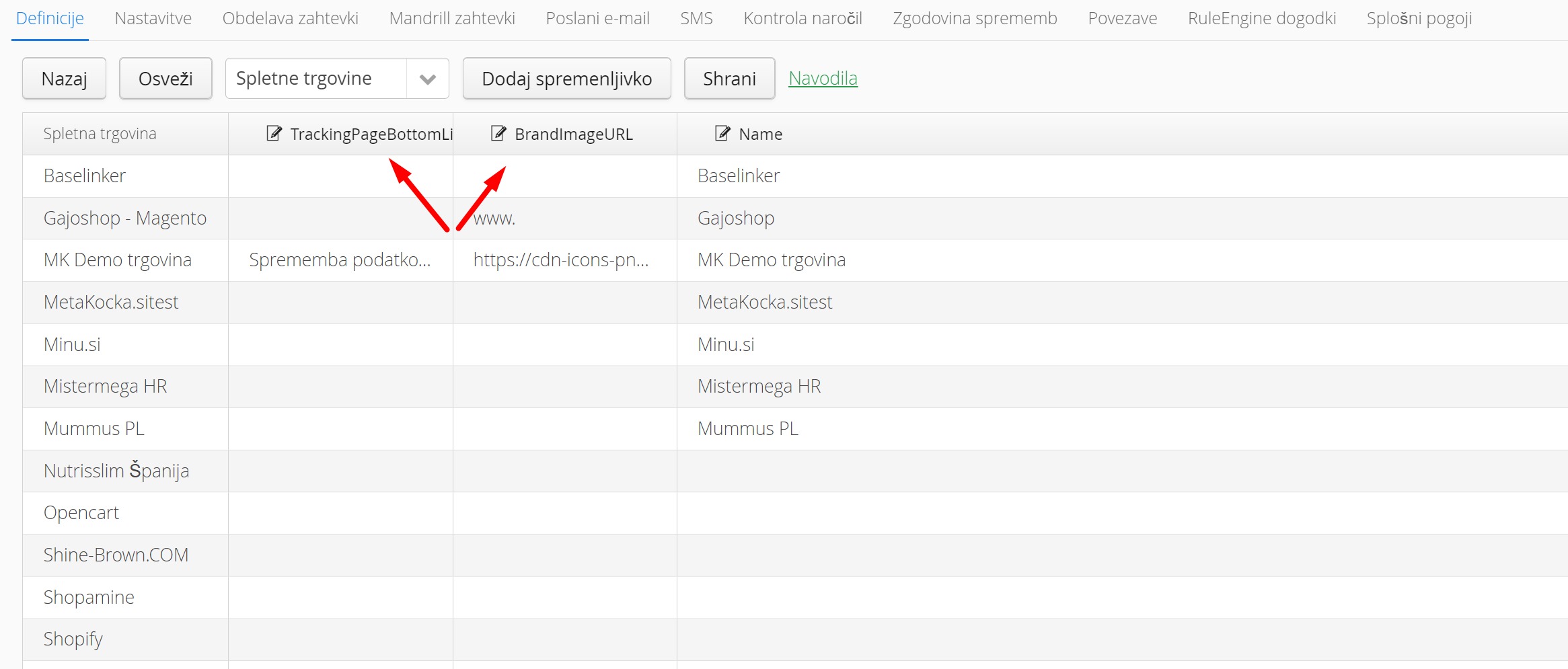Open RuleEngine dogodki tab

(1262, 18)
